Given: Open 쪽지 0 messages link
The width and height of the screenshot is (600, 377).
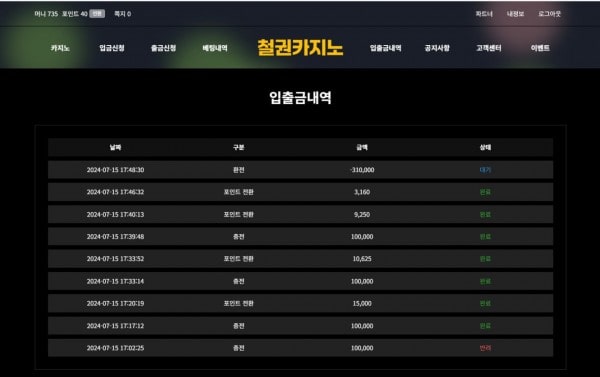Looking at the screenshot, I should 122,14.
